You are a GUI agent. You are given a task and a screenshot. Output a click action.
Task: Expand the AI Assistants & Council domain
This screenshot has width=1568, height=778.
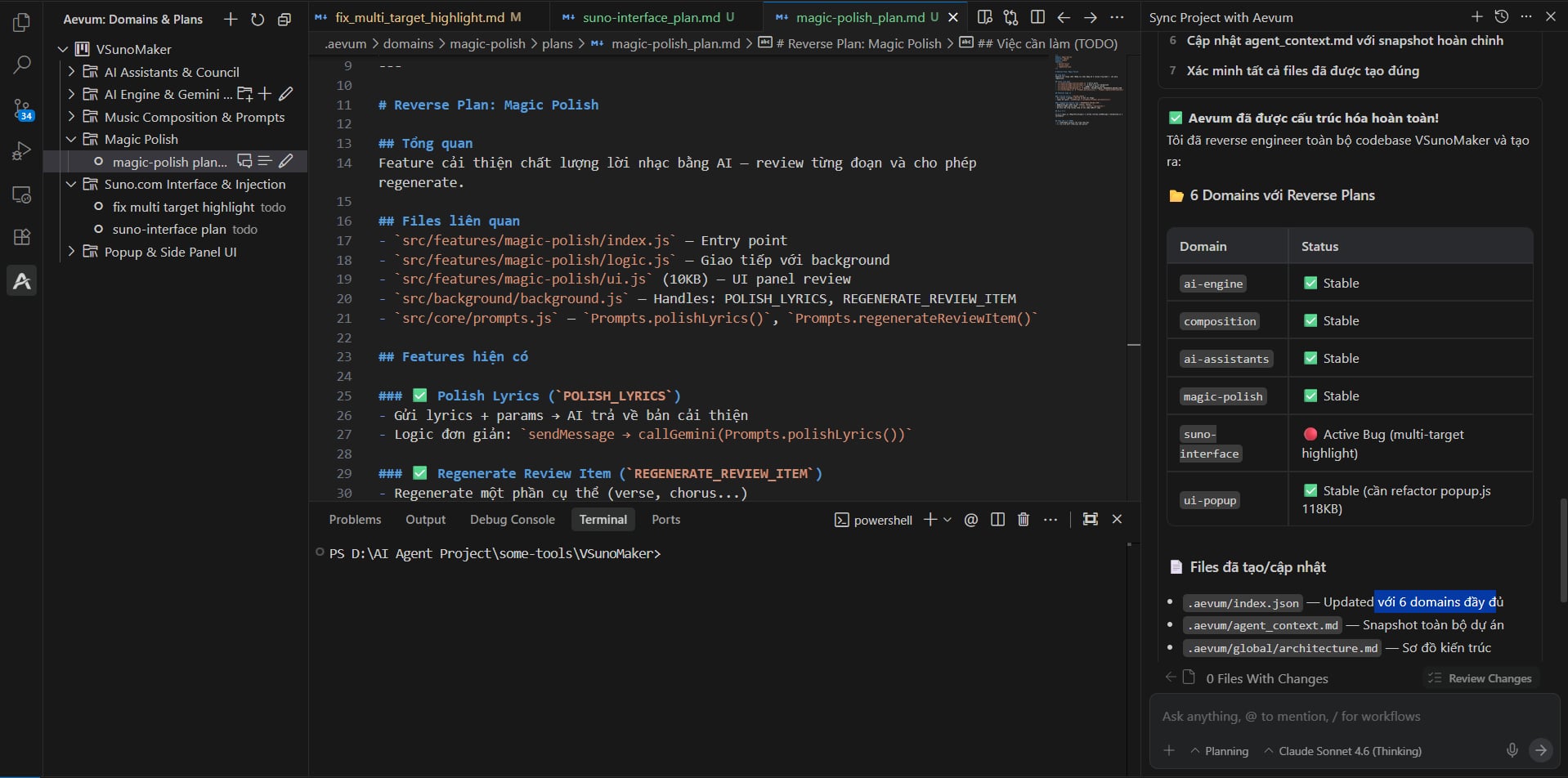[71, 72]
